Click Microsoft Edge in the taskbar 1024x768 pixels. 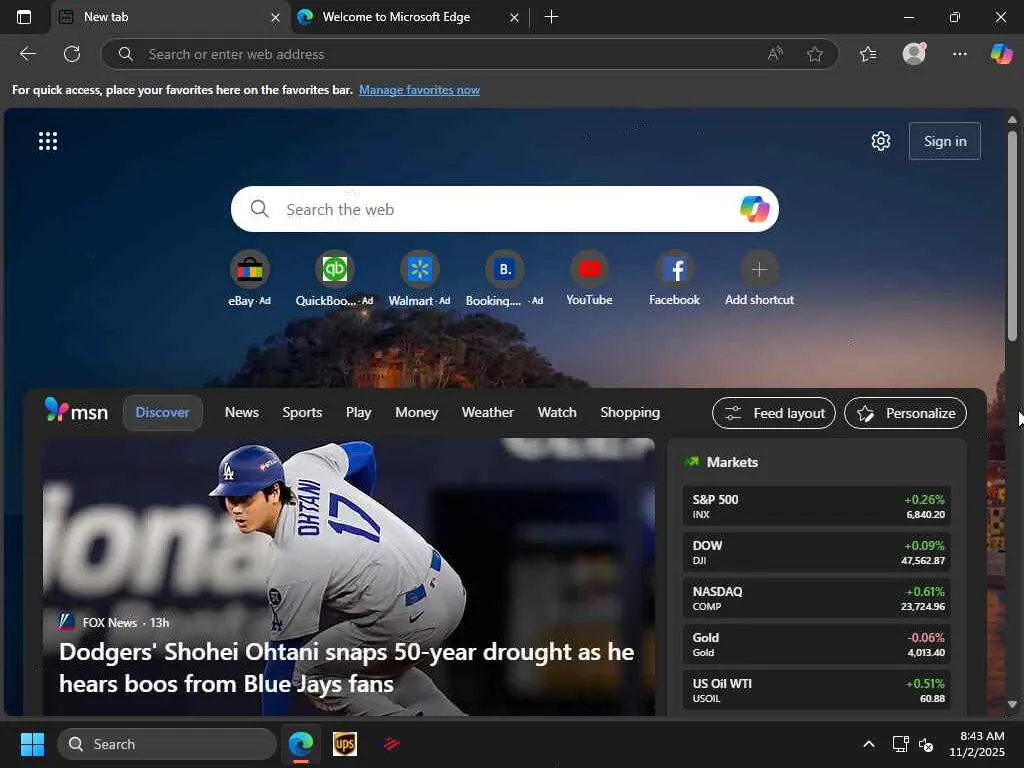pos(301,744)
